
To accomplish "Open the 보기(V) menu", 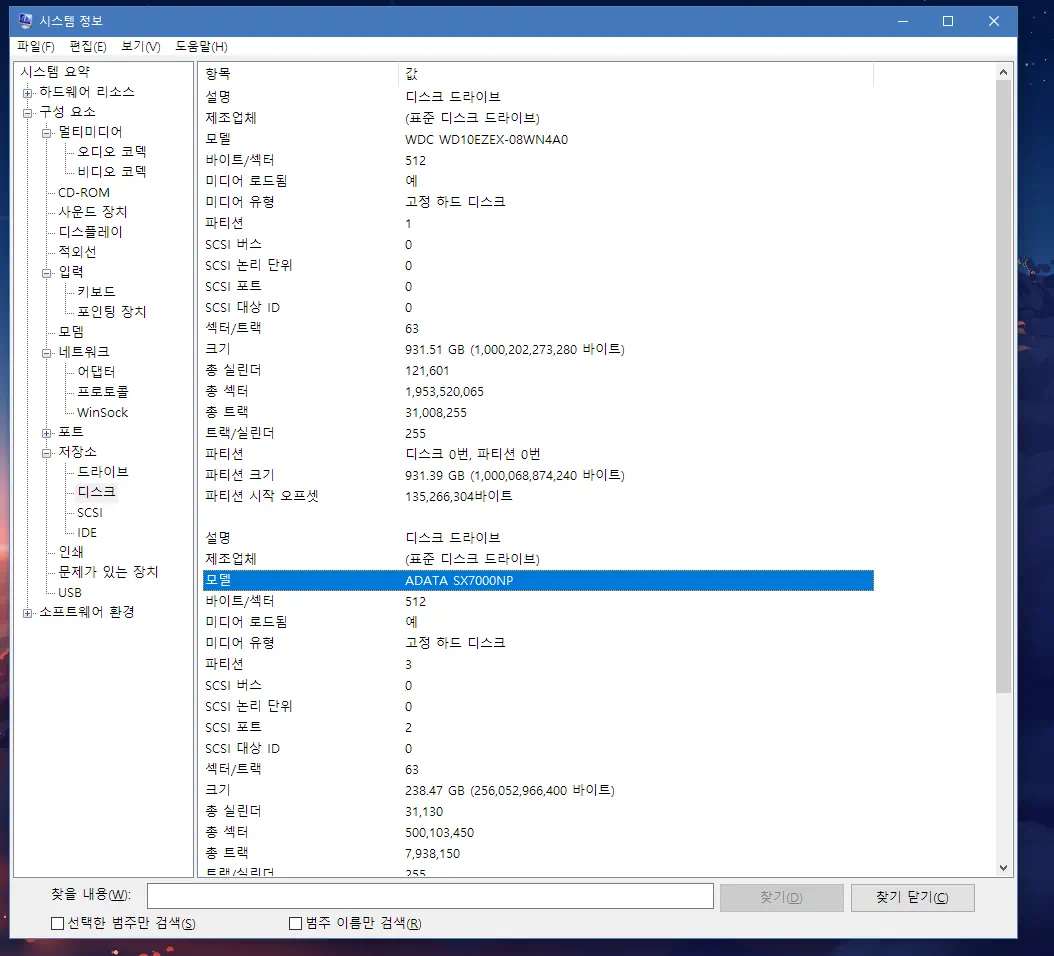I will (x=140, y=46).
